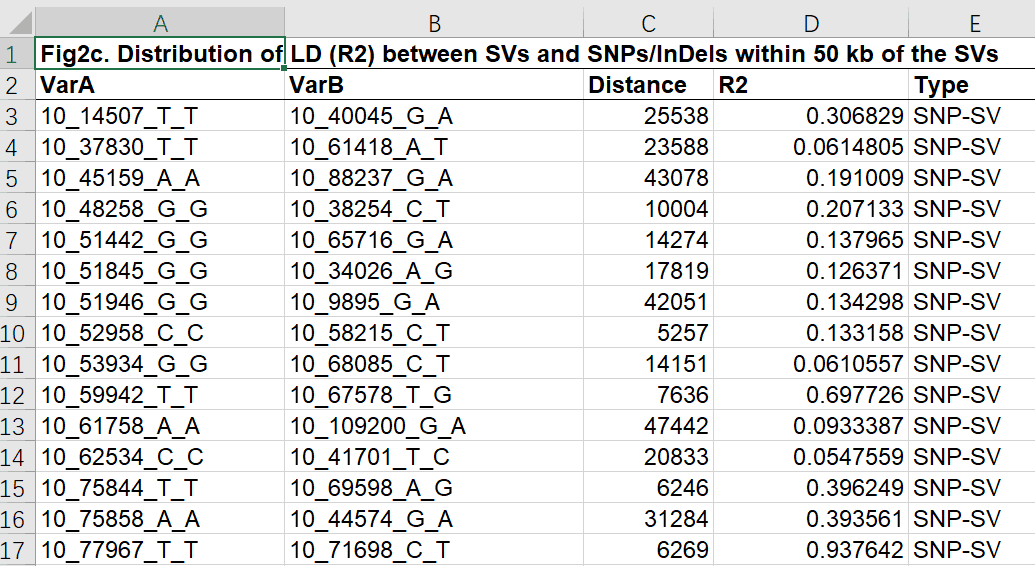The image size is (1035, 566).
Task: Select R2 value 0.393561
Action: click(811, 518)
